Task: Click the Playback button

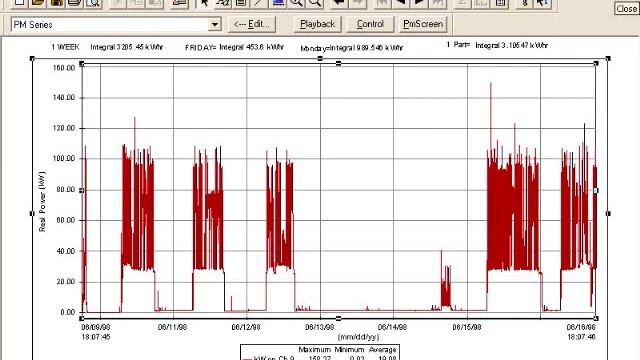Action: click(x=318, y=24)
